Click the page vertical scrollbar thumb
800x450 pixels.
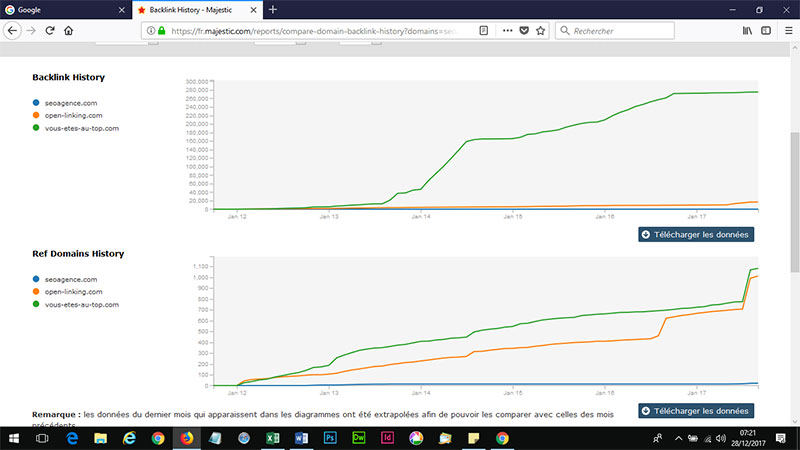(795, 203)
